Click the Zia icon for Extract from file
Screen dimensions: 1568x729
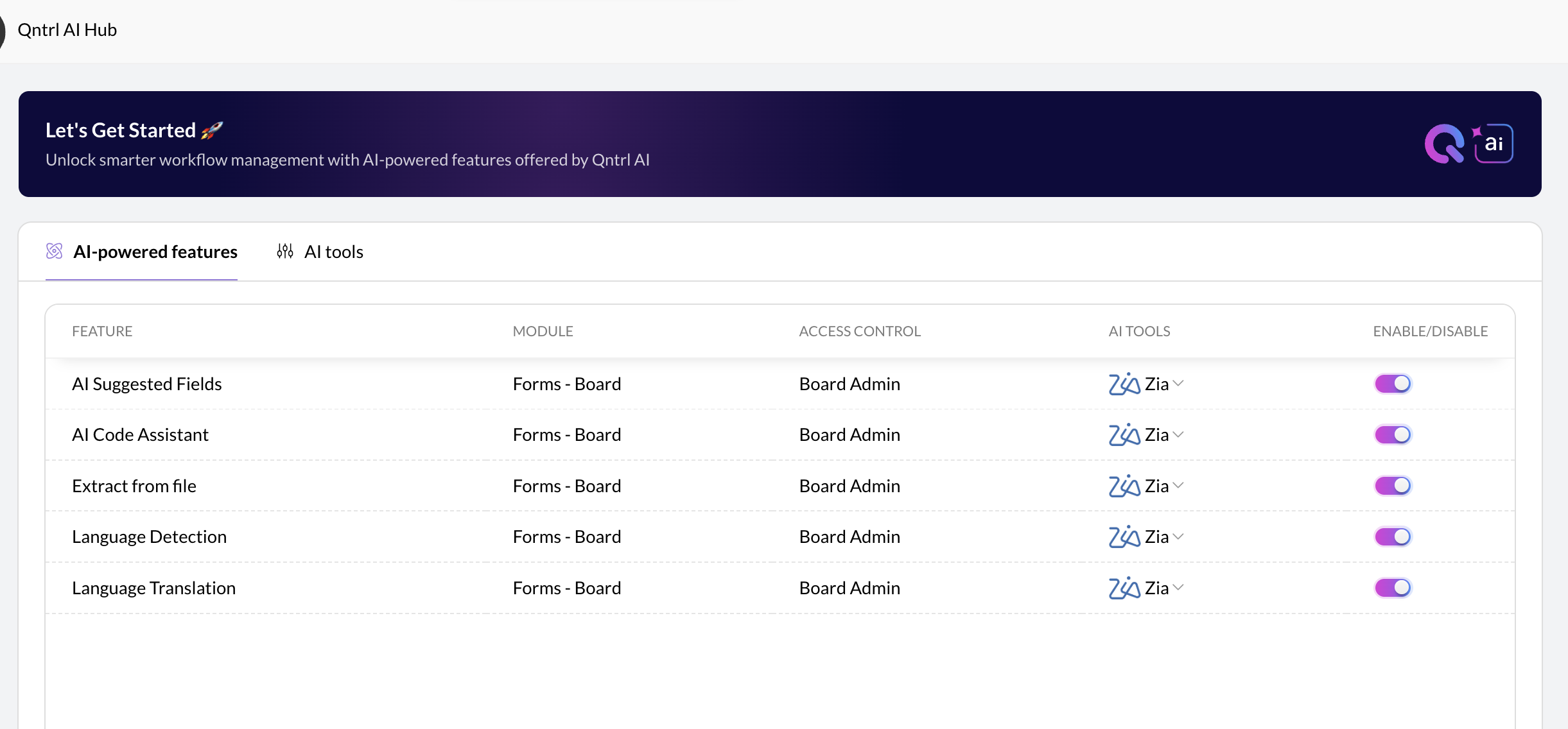1124,486
